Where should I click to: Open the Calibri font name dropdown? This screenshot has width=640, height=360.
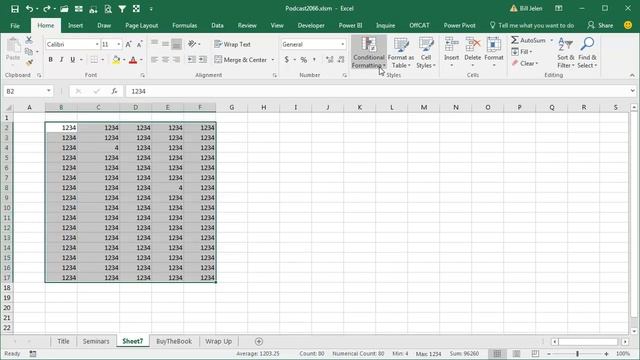tap(97, 44)
